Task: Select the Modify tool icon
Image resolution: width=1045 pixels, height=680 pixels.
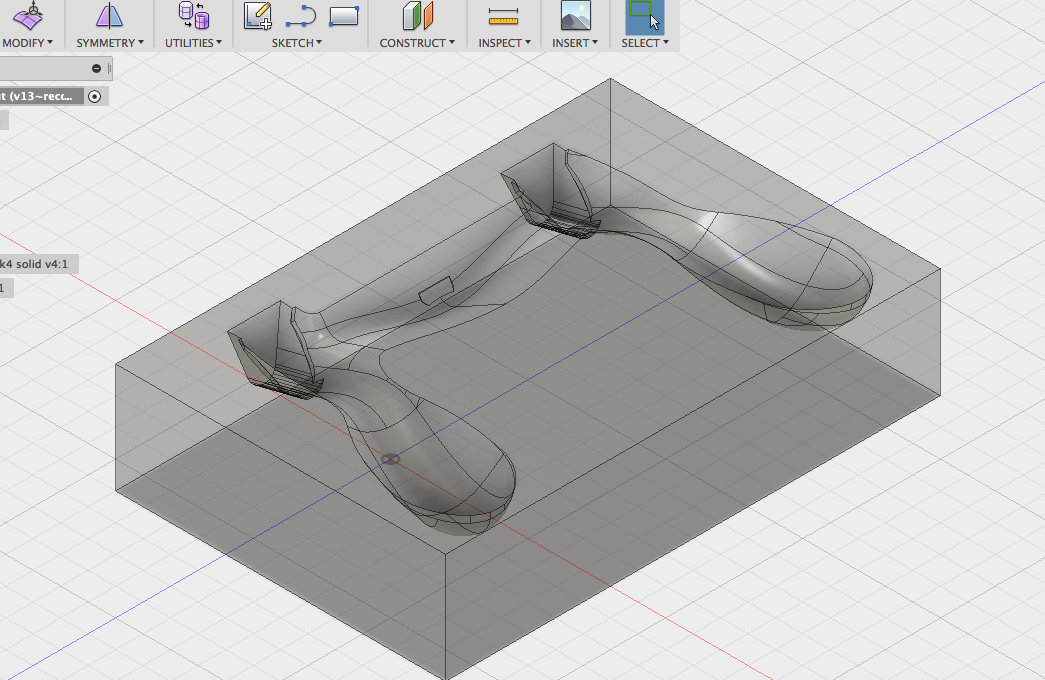Action: (28, 15)
